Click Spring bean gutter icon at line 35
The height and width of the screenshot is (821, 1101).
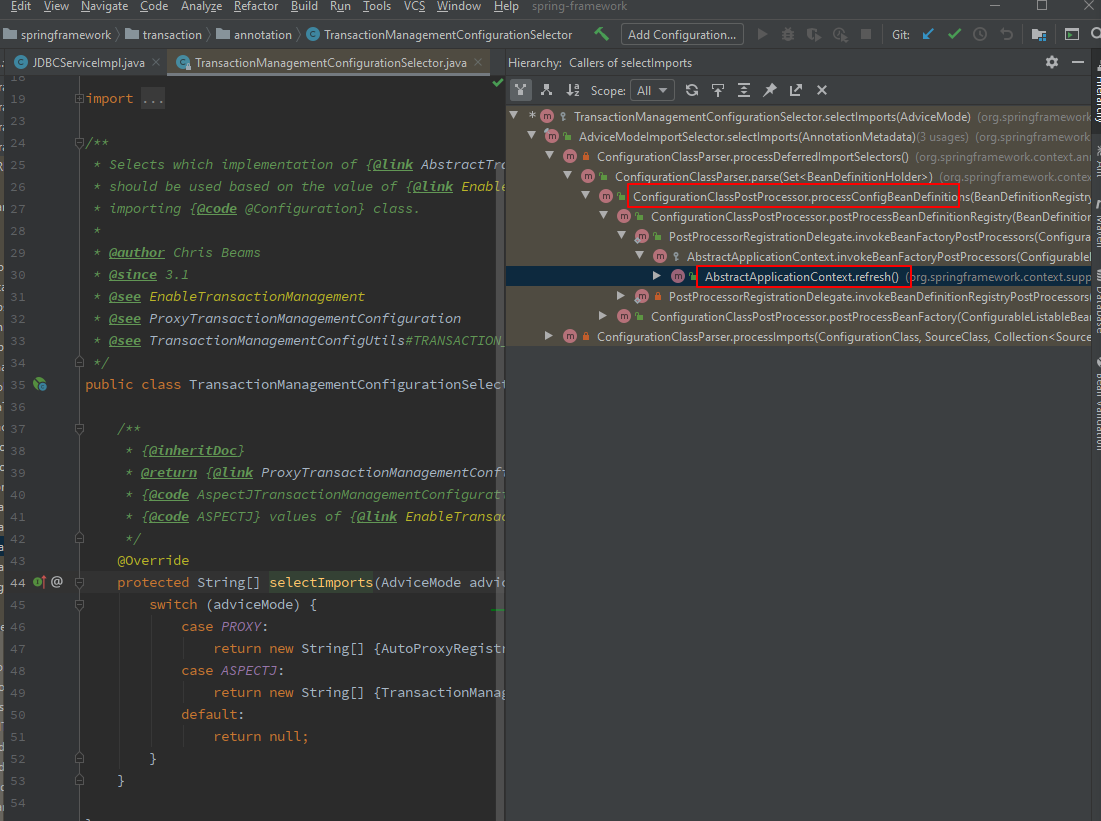(40, 384)
